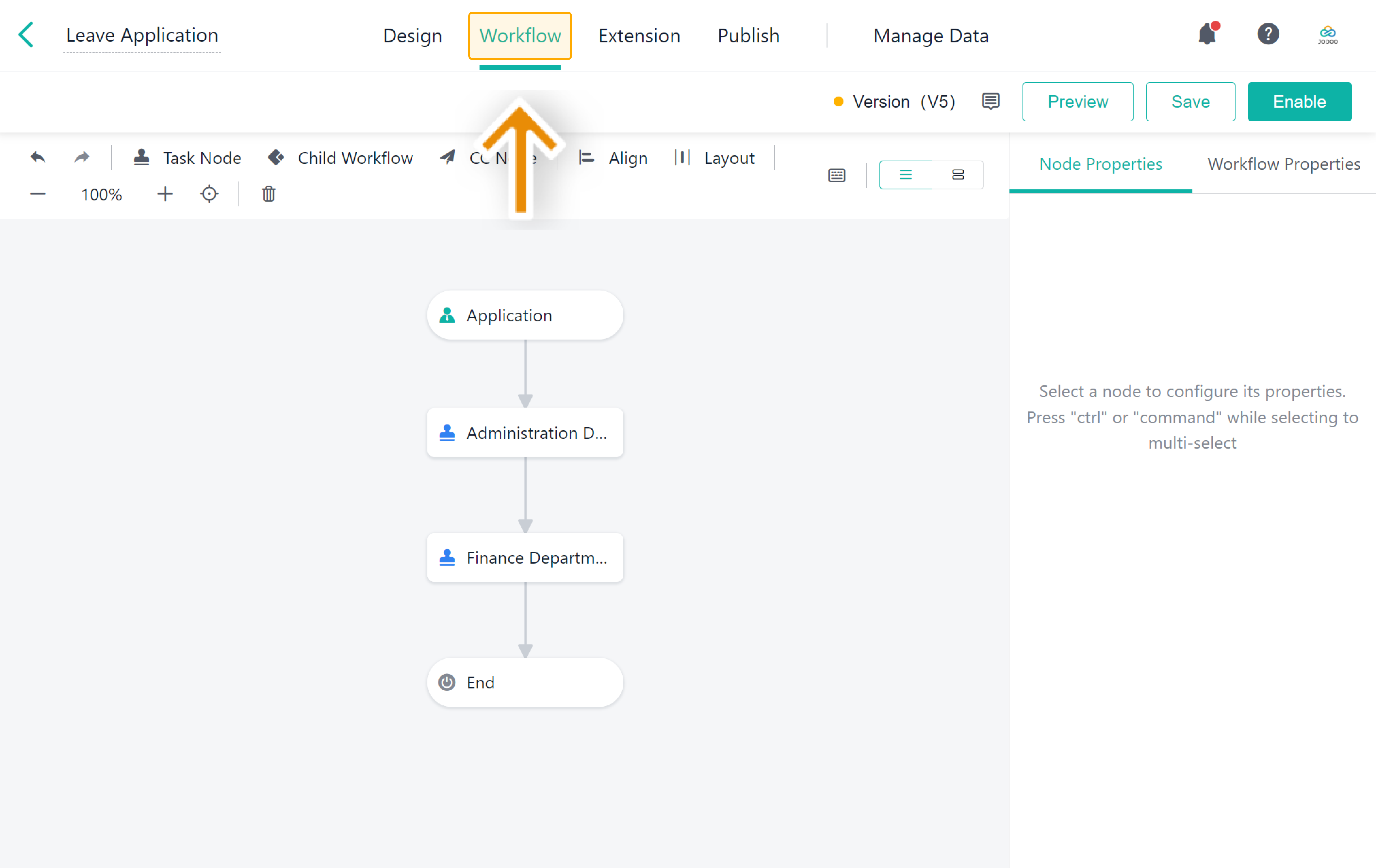Viewport: 1376px width, 868px height.
Task: Go to the Extension tab
Action: click(x=639, y=35)
